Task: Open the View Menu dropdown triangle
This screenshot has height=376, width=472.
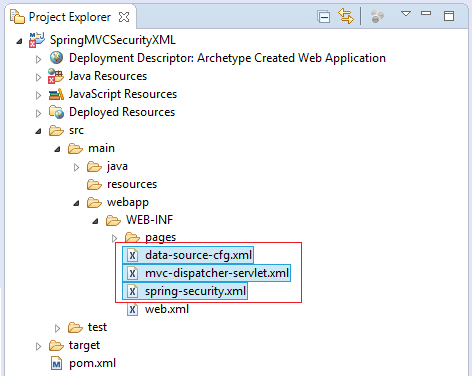Action: click(x=406, y=14)
